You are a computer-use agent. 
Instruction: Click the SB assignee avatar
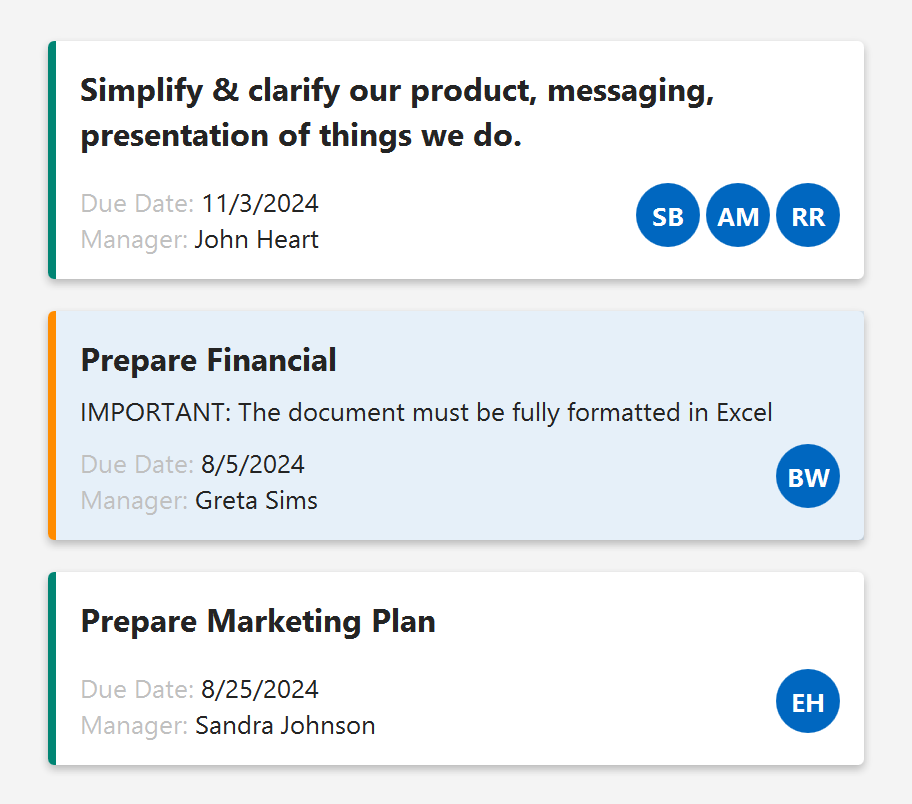tap(668, 216)
